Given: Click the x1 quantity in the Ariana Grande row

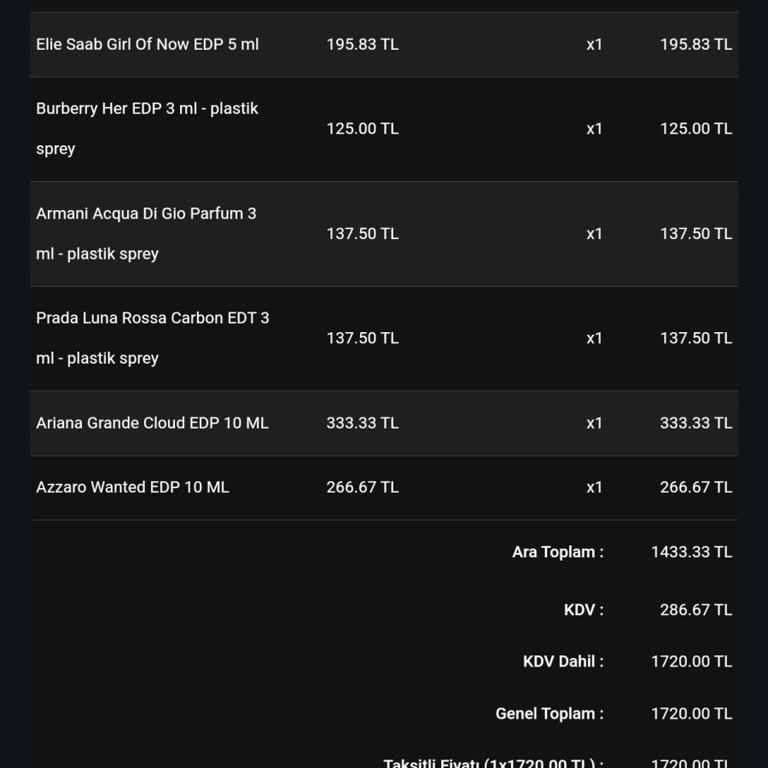Looking at the screenshot, I should pyautogui.click(x=594, y=423).
